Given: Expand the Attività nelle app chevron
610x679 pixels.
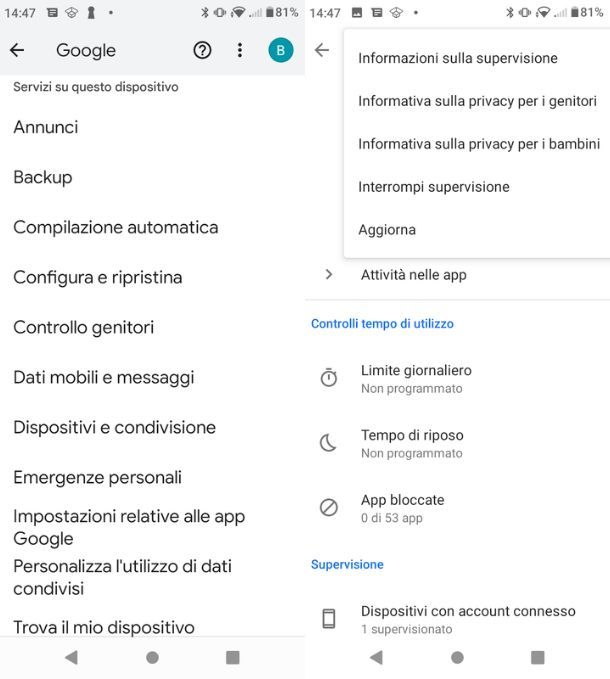Looking at the screenshot, I should [x=329, y=274].
